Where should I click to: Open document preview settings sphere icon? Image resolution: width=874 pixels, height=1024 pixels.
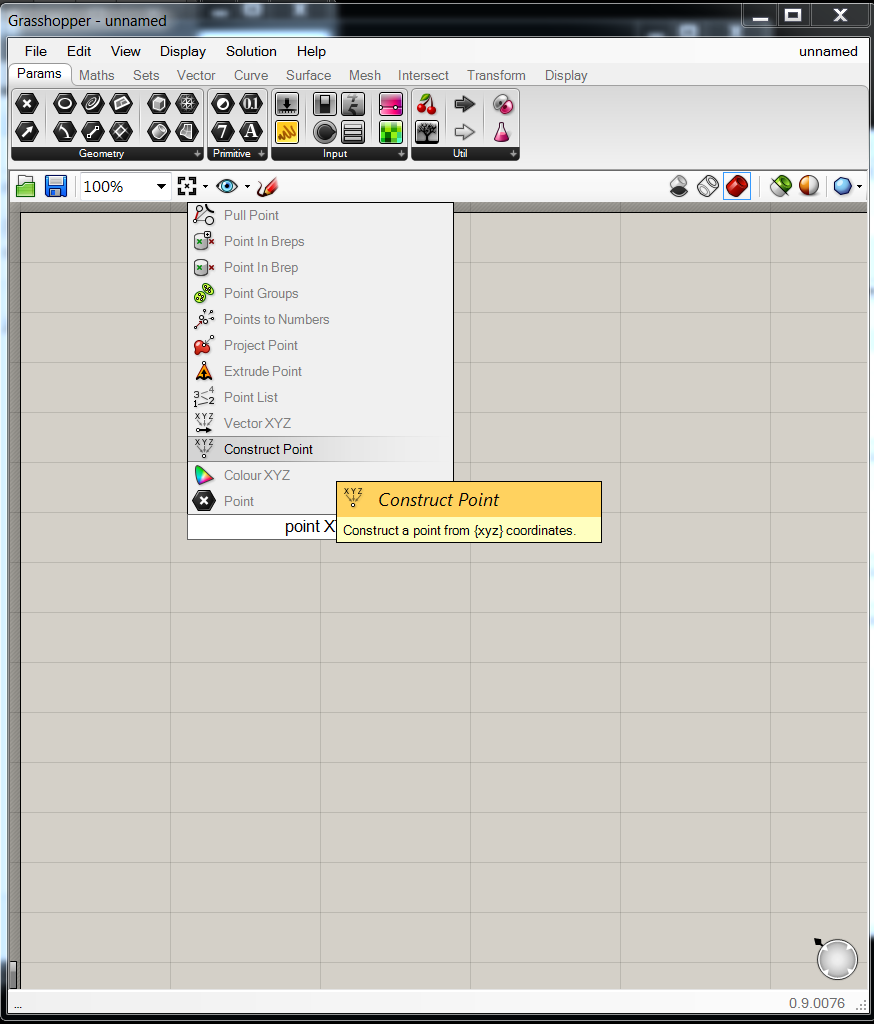809,187
